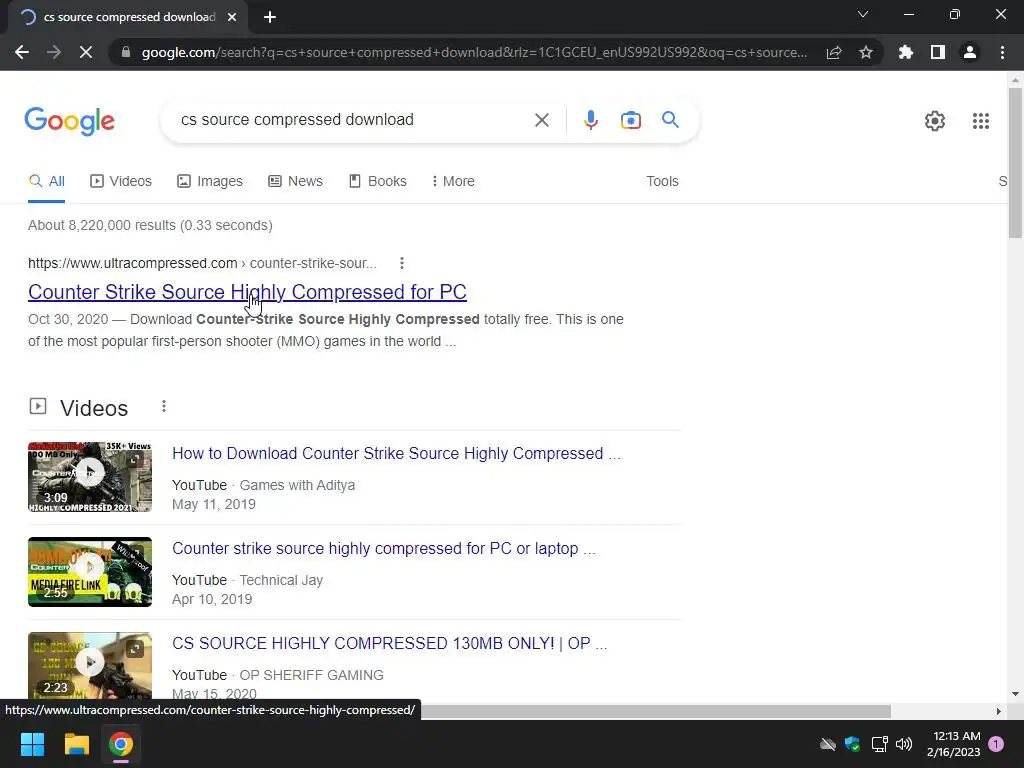Share this page from the address bar

834,52
